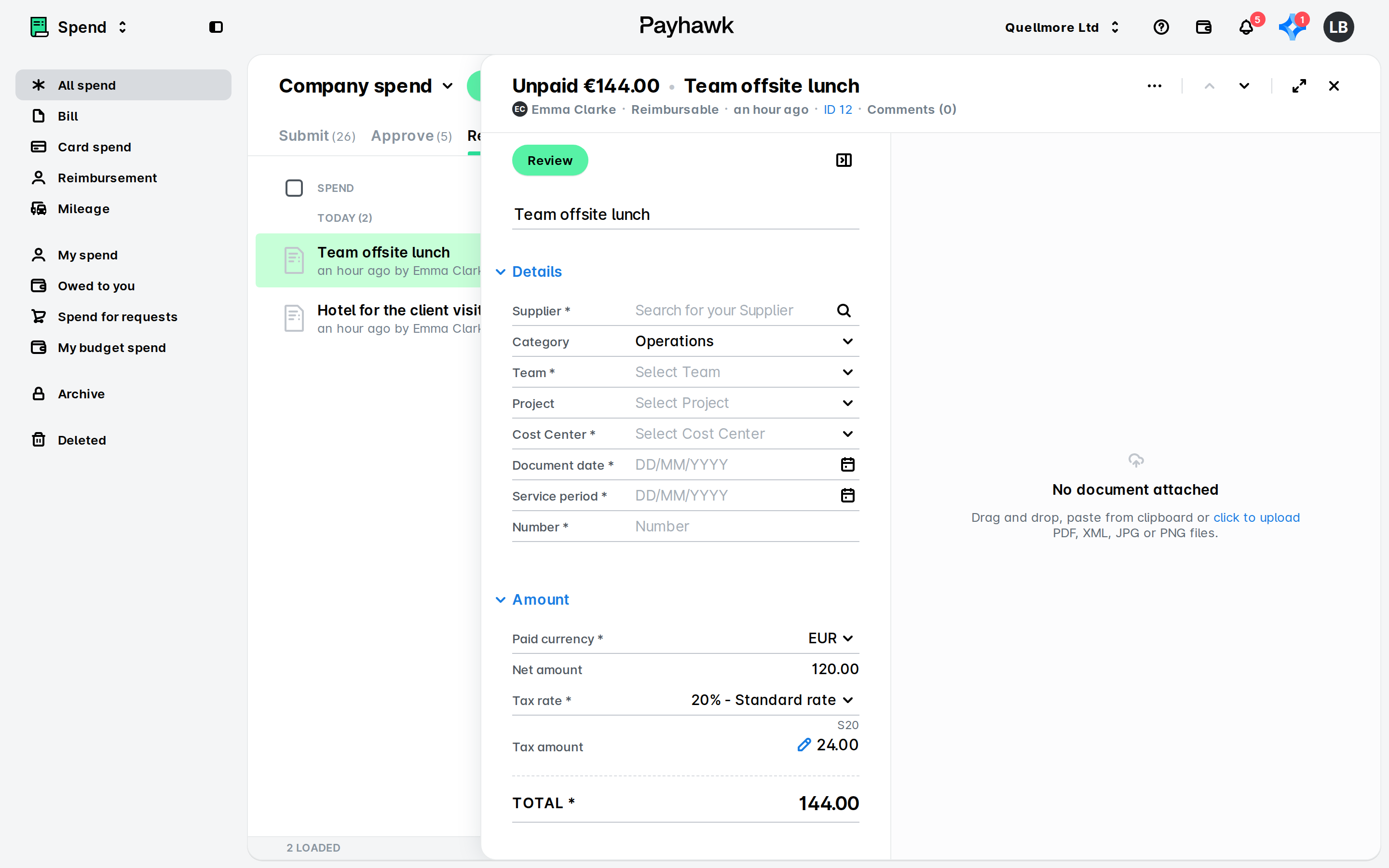This screenshot has height=868, width=1389.
Task: Edit tax amount with the pencil icon
Action: [804, 745]
